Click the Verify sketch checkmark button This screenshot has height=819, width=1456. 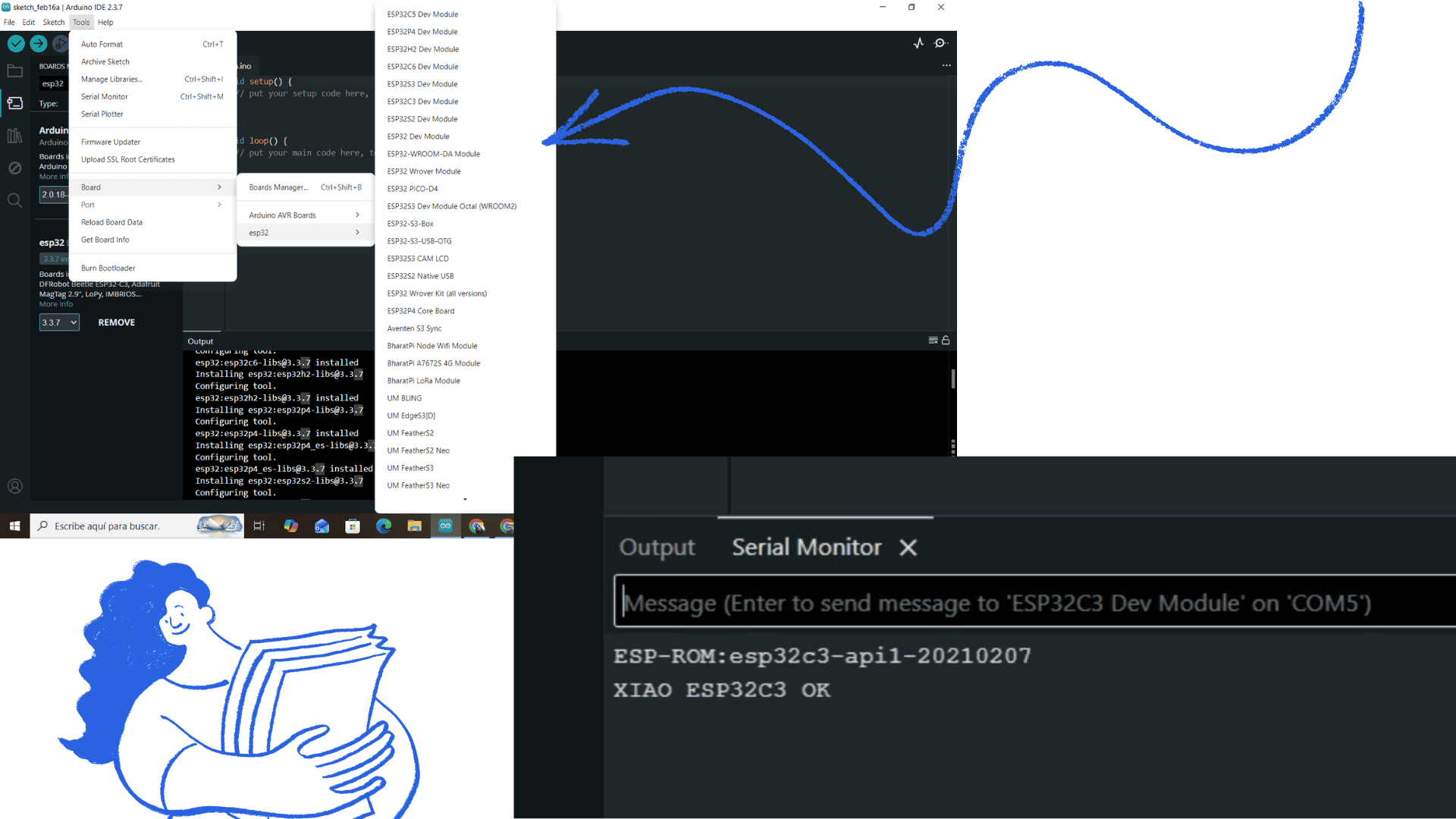(16, 44)
